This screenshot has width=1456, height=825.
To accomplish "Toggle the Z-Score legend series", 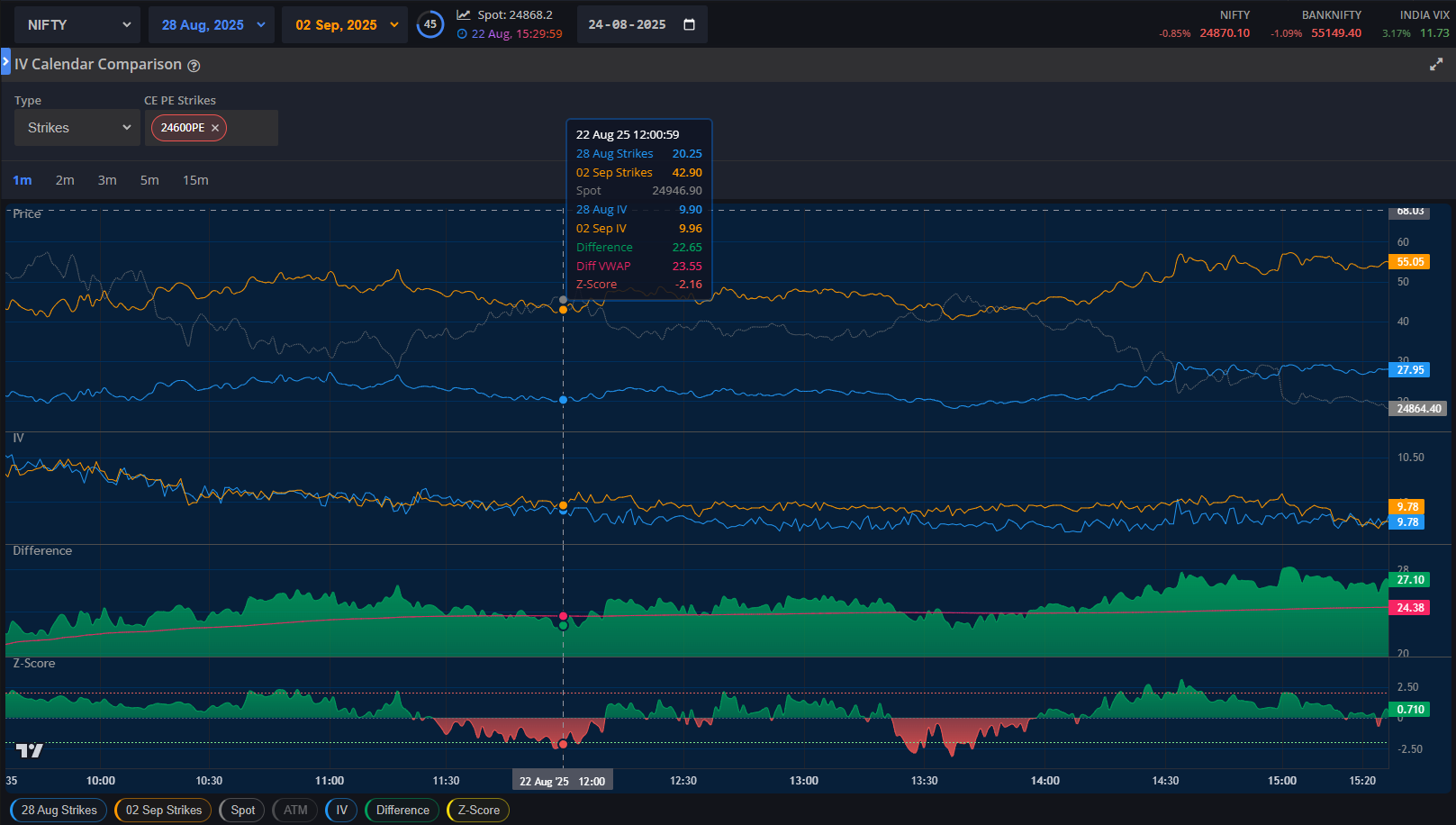I will tap(478, 810).
